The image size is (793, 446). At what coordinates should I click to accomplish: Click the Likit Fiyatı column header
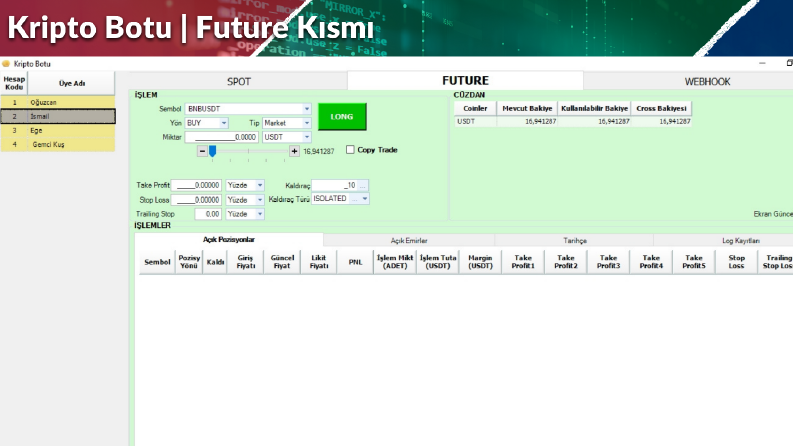pyautogui.click(x=319, y=262)
